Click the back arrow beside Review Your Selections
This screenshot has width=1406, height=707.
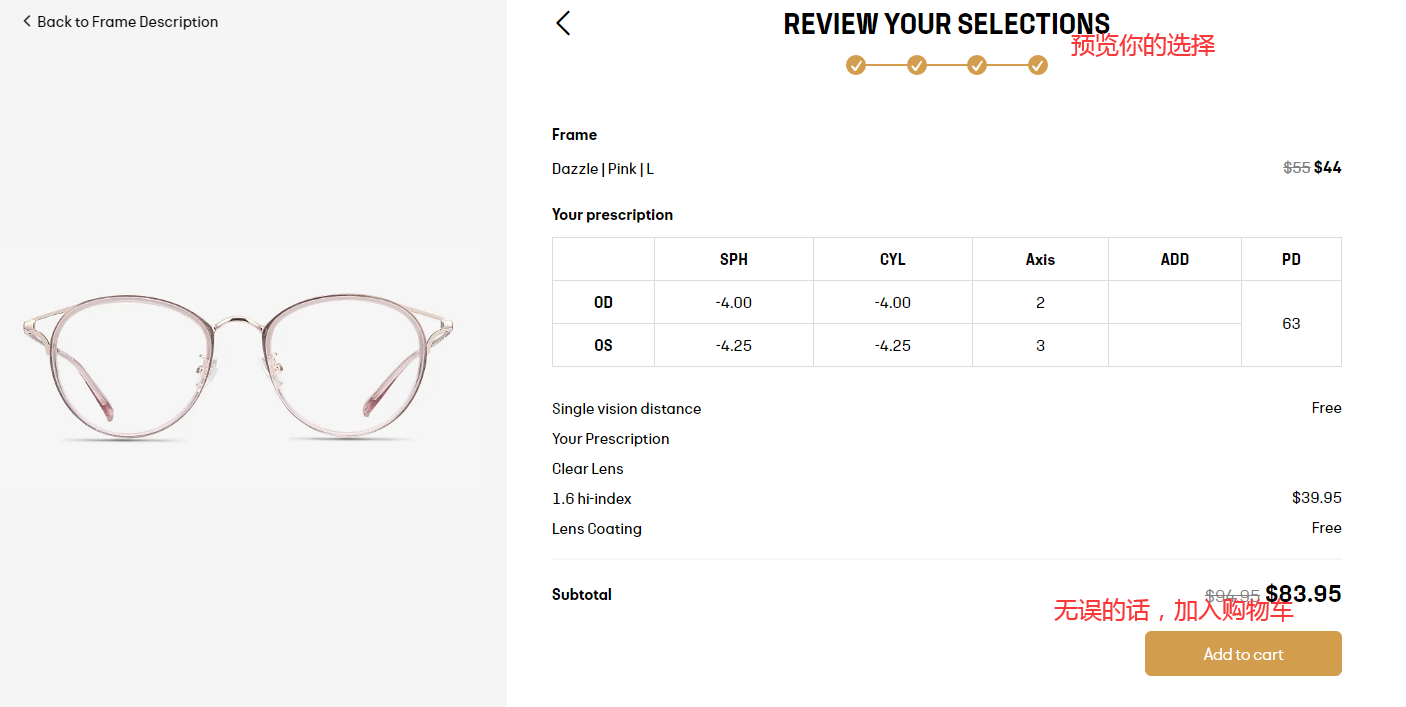click(x=563, y=24)
